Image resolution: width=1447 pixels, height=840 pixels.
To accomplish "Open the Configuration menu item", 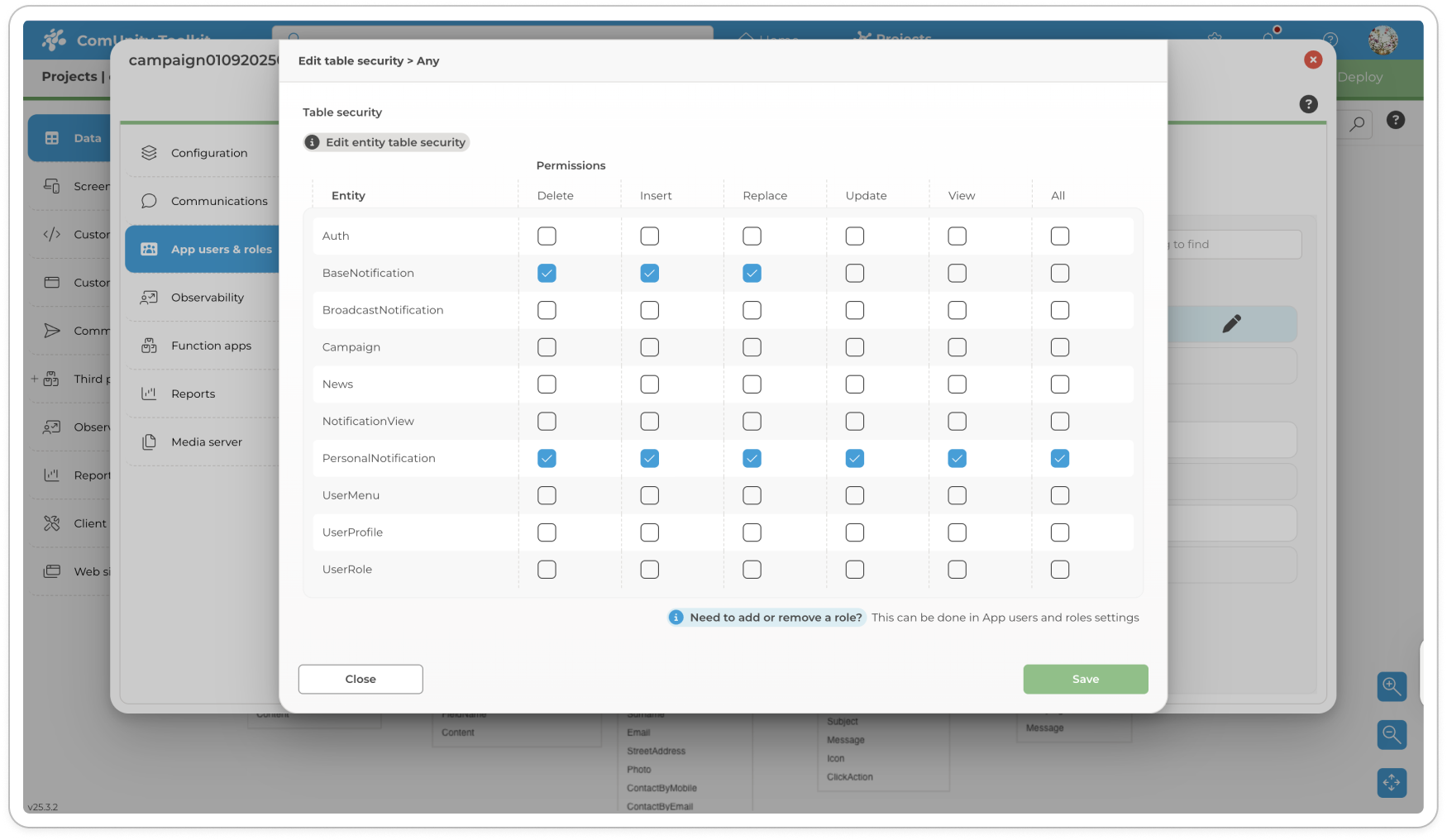I will pyautogui.click(x=208, y=153).
